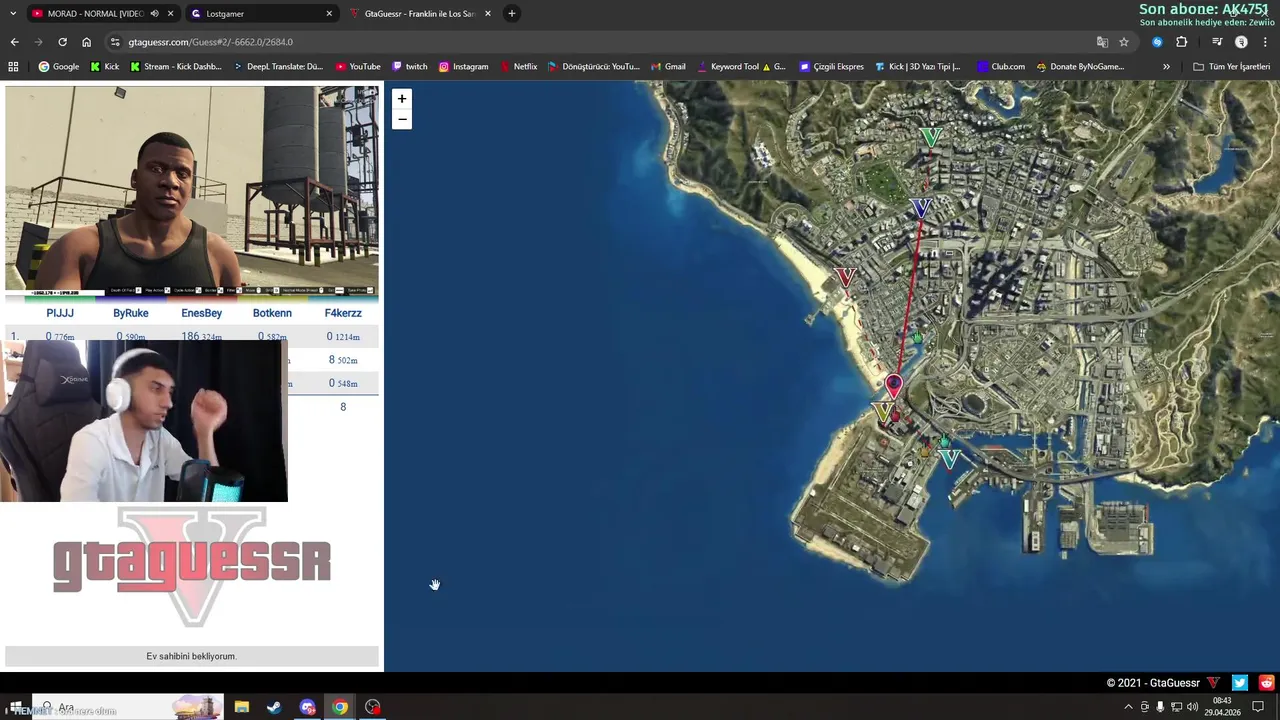Open the browser home page
The height and width of the screenshot is (720, 1280).
(x=86, y=42)
